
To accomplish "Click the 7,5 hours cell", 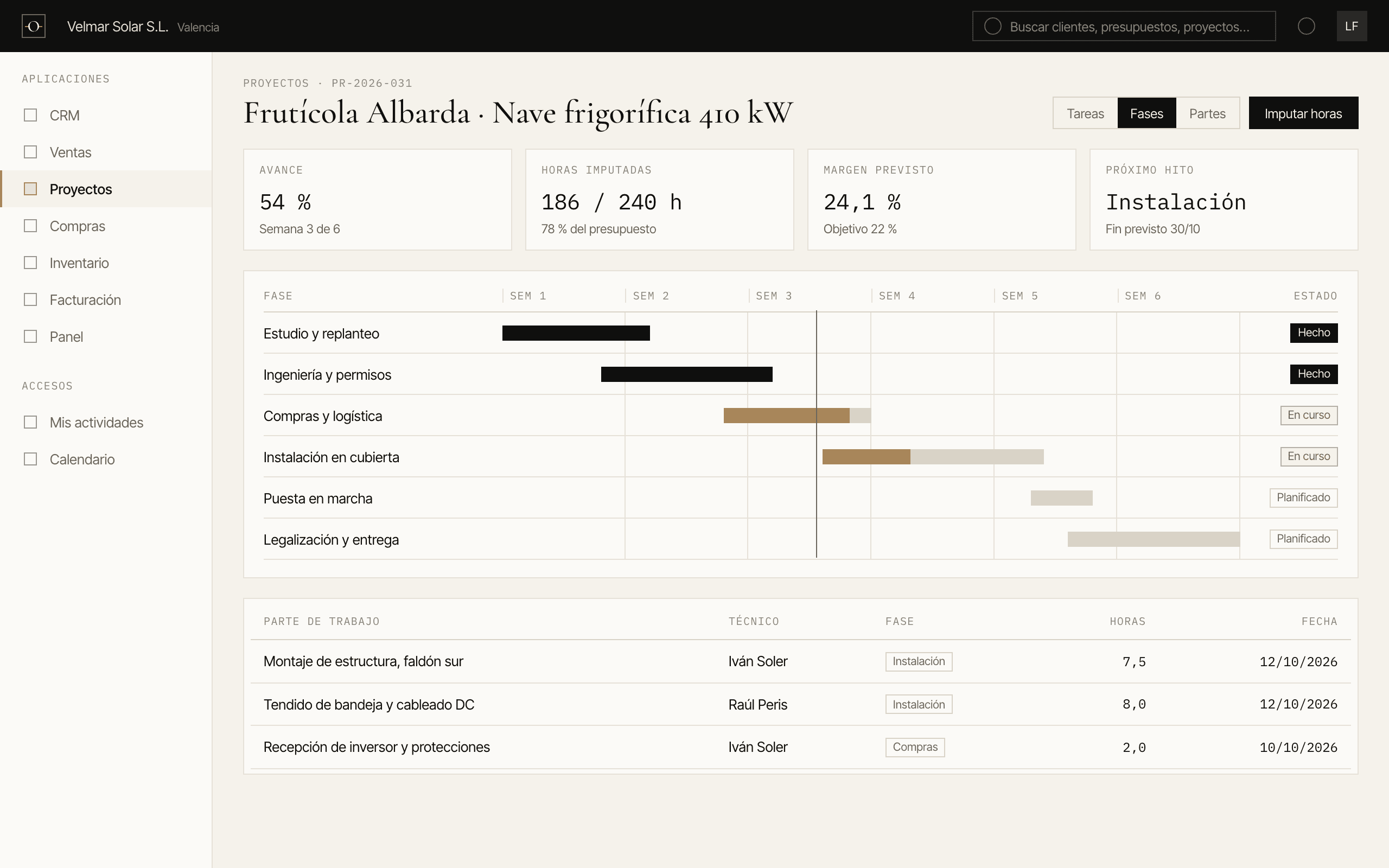I will 1134,662.
